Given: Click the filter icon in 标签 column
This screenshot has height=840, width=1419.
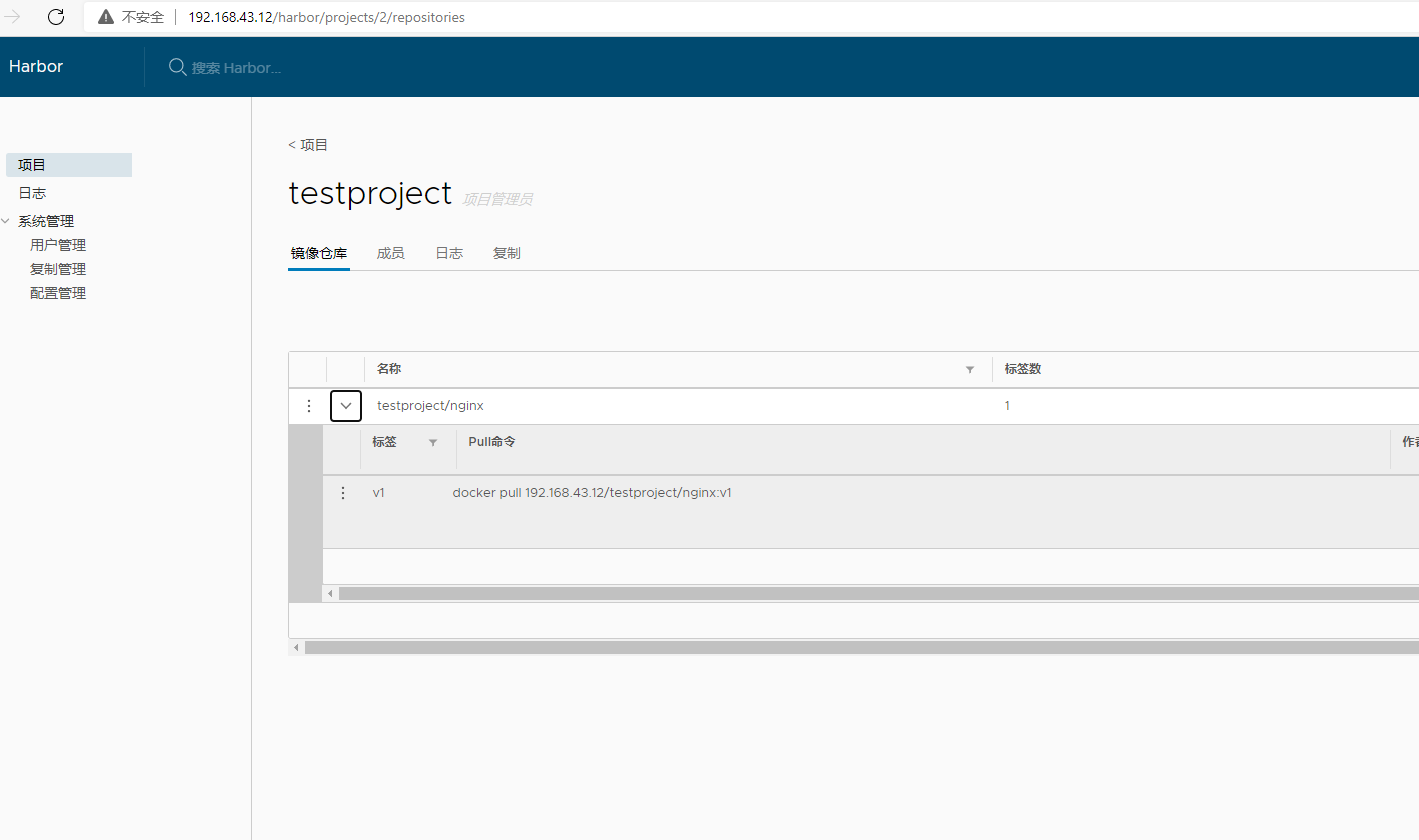Looking at the screenshot, I should click(433, 442).
